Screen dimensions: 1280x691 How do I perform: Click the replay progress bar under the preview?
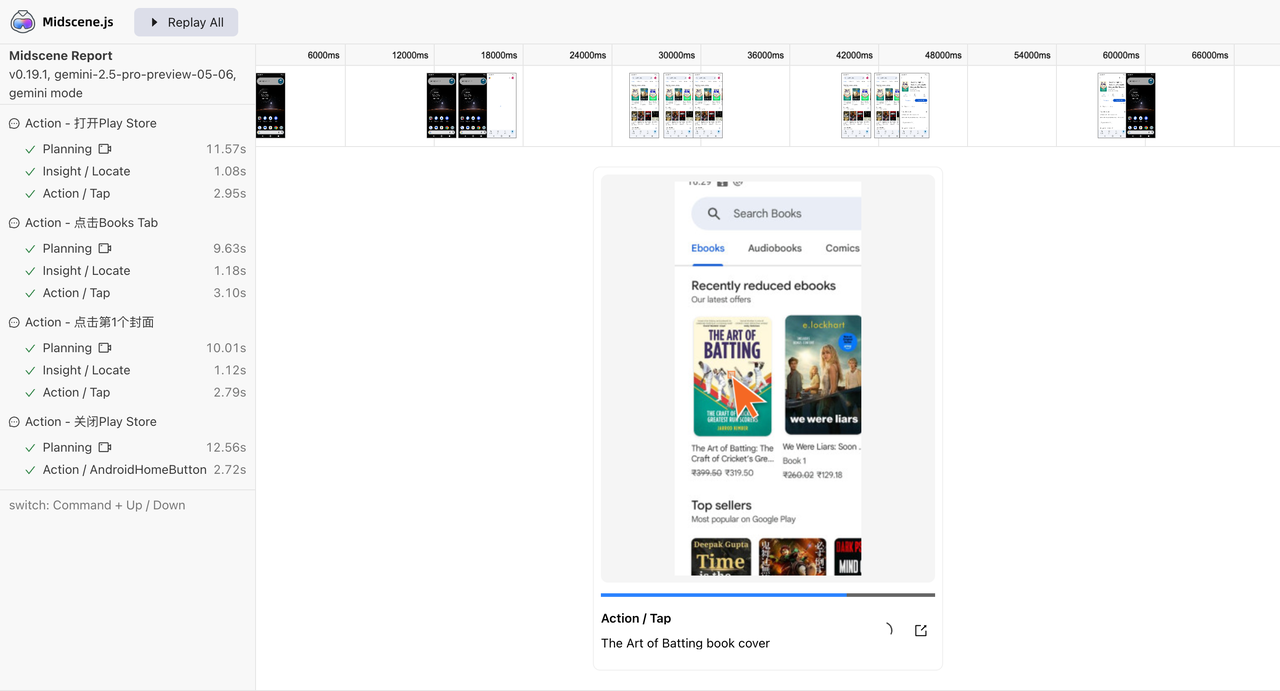[x=767, y=595]
